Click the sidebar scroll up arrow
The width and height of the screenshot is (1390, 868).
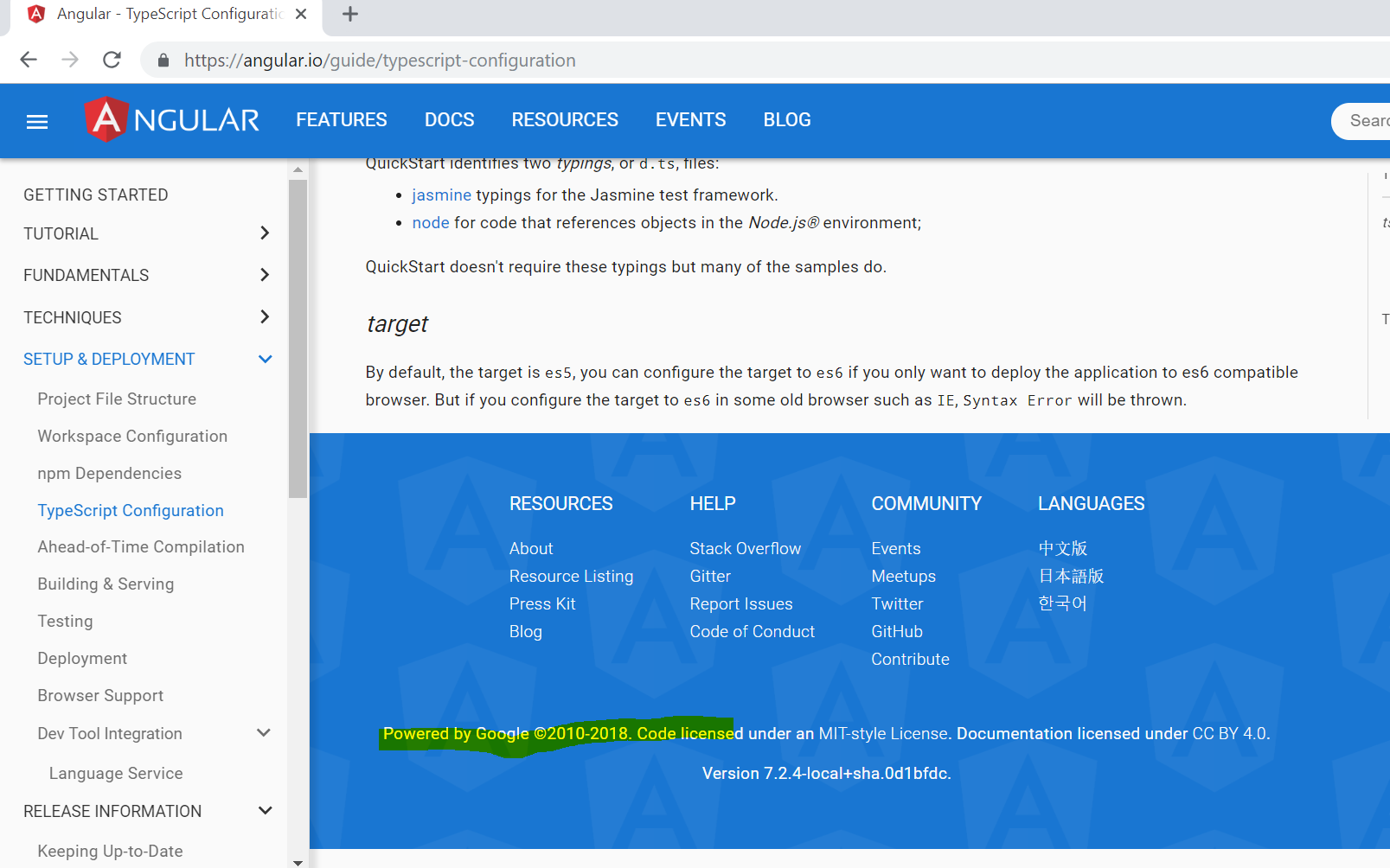(x=298, y=170)
